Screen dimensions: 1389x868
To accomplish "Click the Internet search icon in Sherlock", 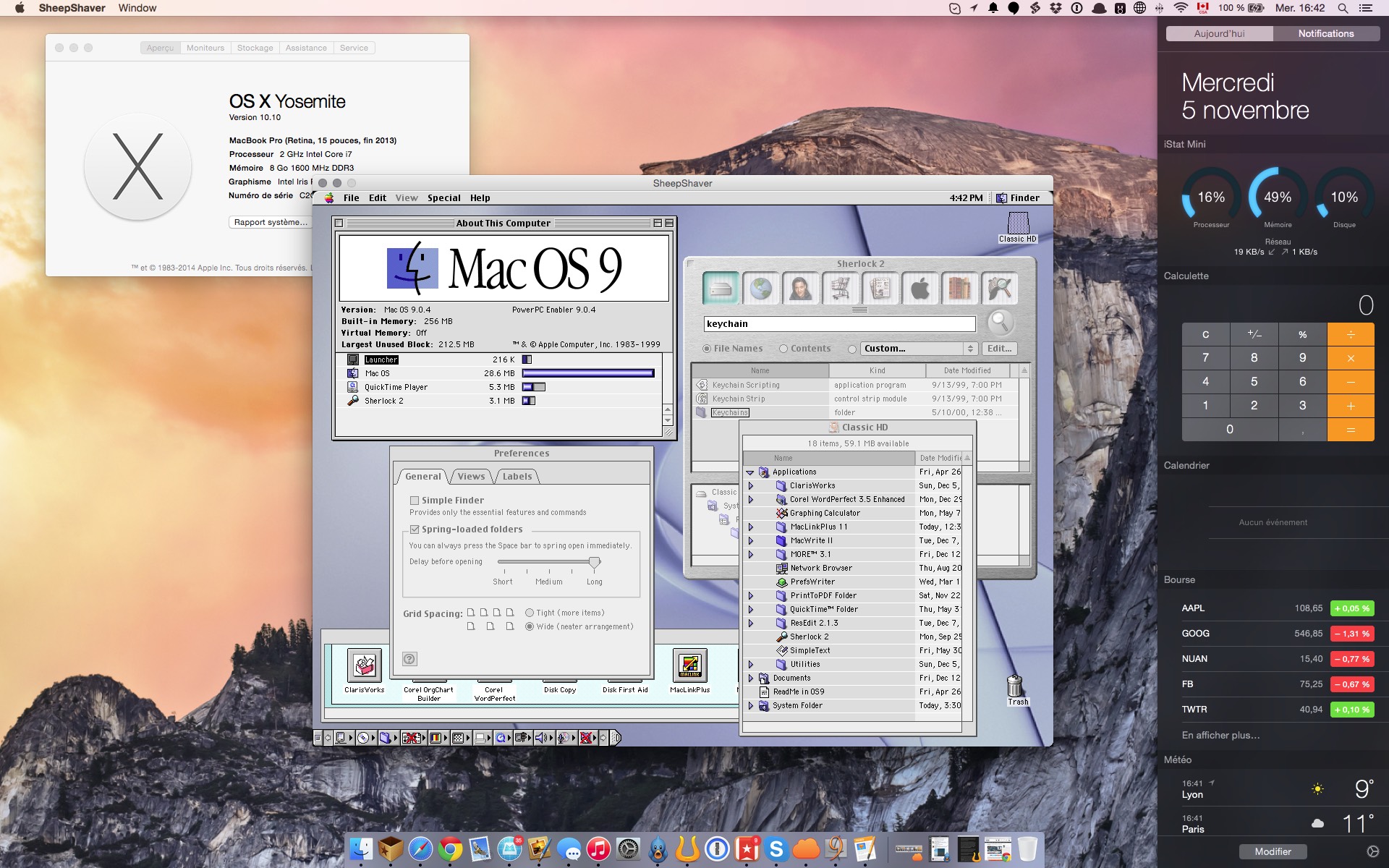I will coord(761,289).
